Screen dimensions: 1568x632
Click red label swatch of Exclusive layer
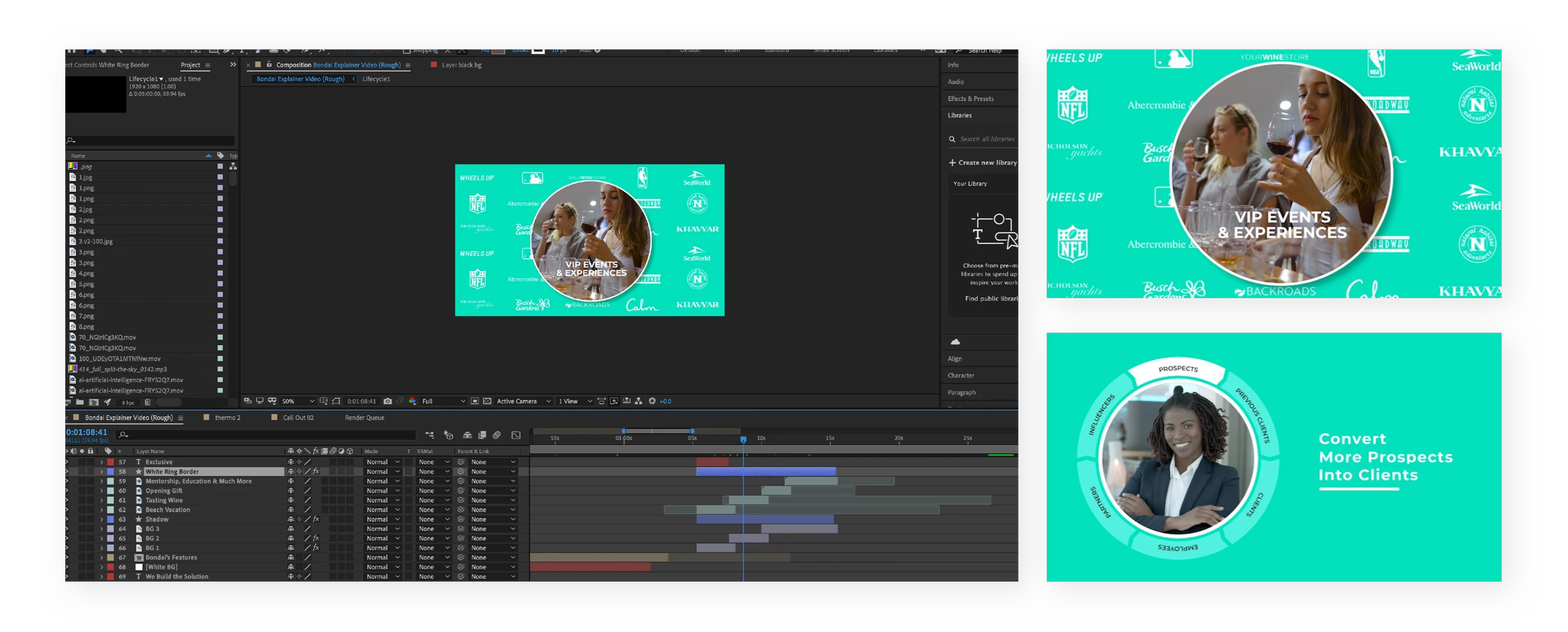point(110,462)
